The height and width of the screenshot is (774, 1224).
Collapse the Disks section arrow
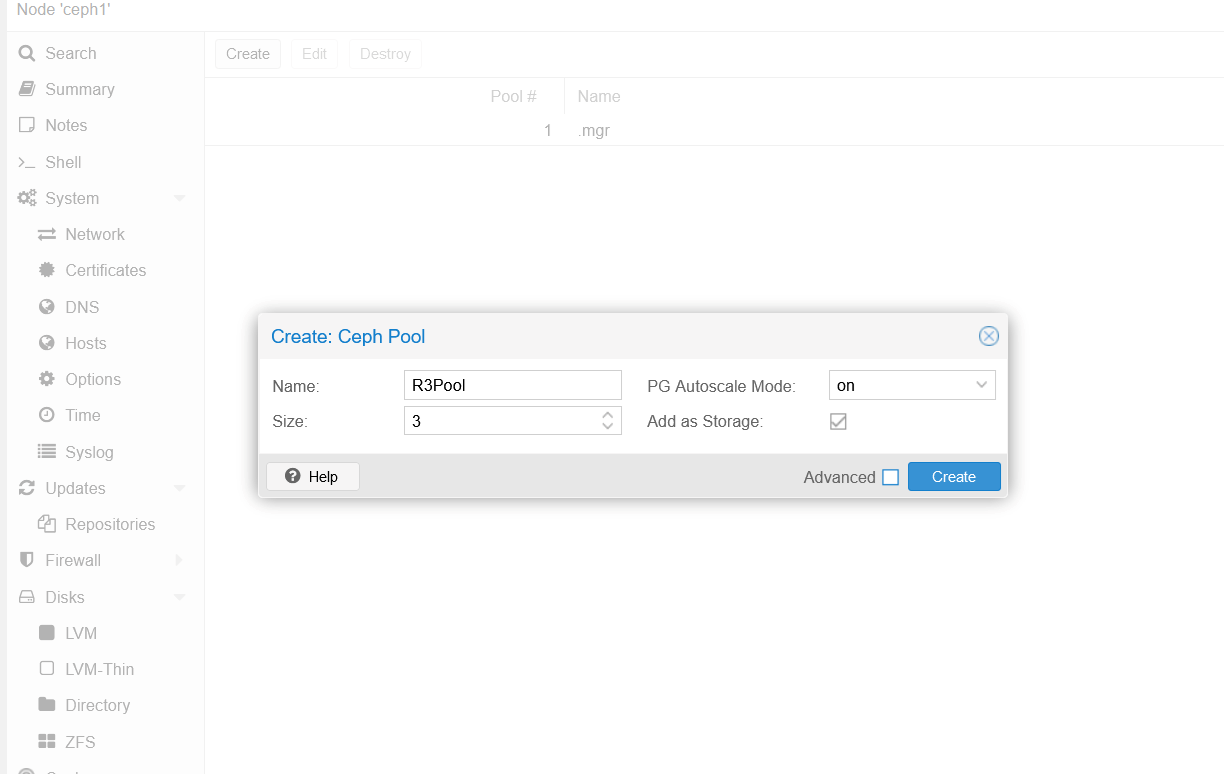coord(180,597)
